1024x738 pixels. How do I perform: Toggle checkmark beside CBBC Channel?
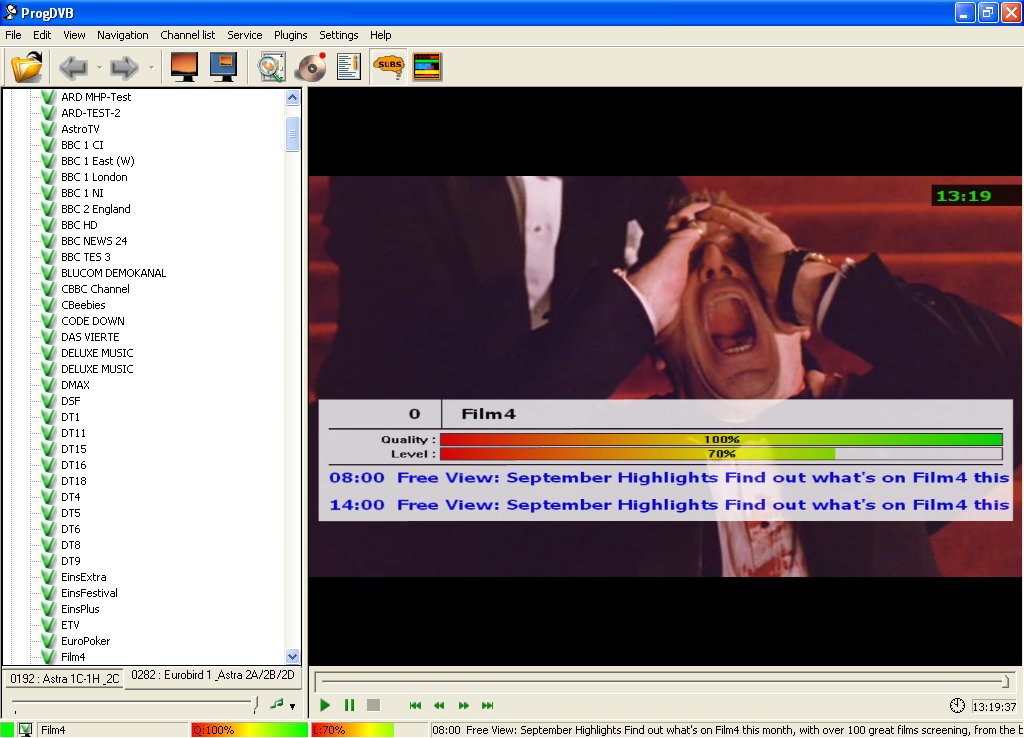tap(48, 289)
